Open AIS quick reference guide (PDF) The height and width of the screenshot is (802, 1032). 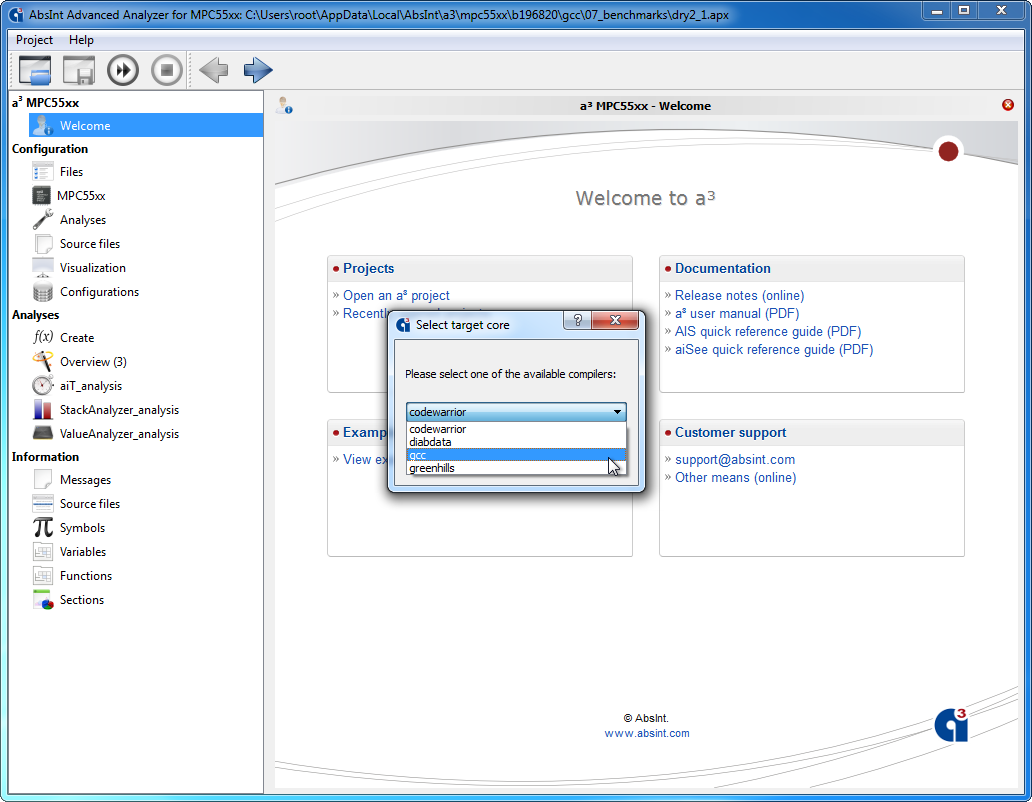click(767, 332)
